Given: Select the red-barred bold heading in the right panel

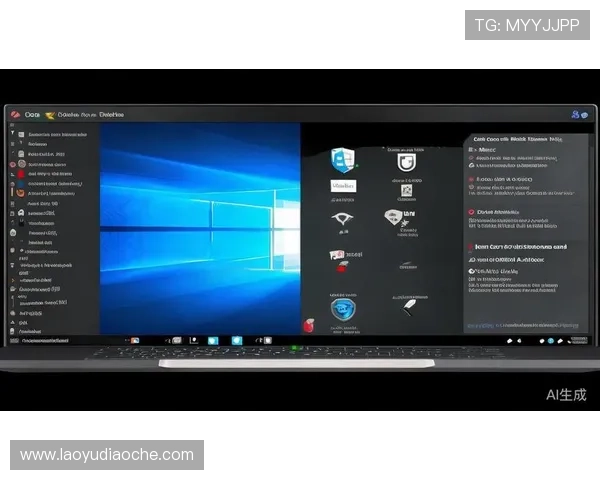Looking at the screenshot, I should pyautogui.click(x=518, y=246).
